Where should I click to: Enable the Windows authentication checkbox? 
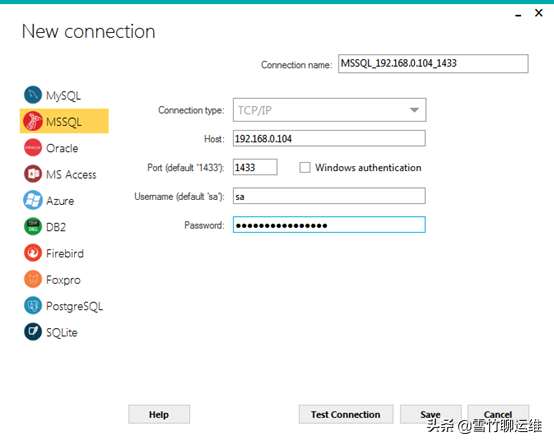[305, 167]
